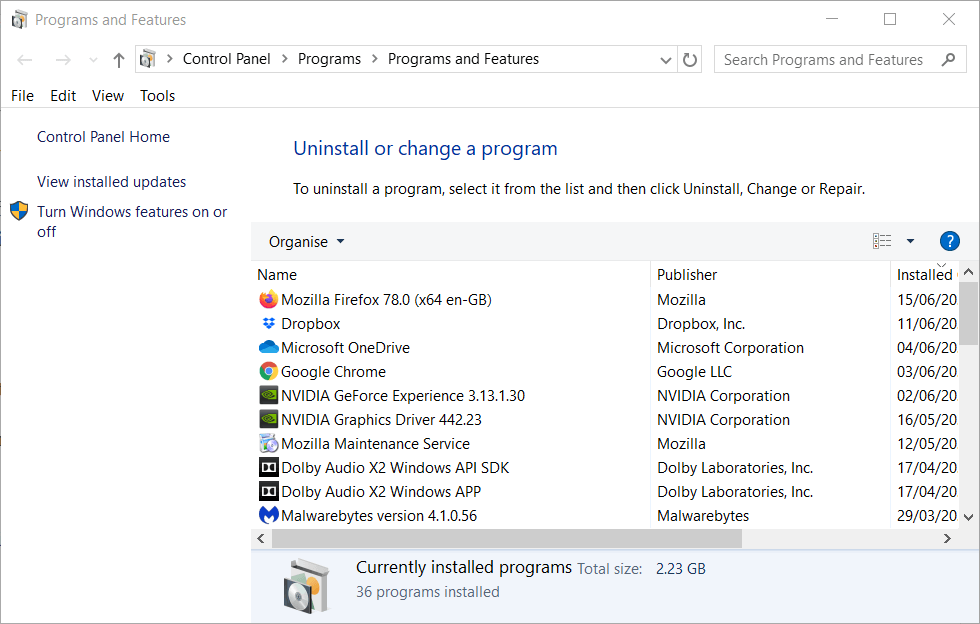The width and height of the screenshot is (980, 624).
Task: Click the Google LLC publisher cell
Action: (694, 372)
